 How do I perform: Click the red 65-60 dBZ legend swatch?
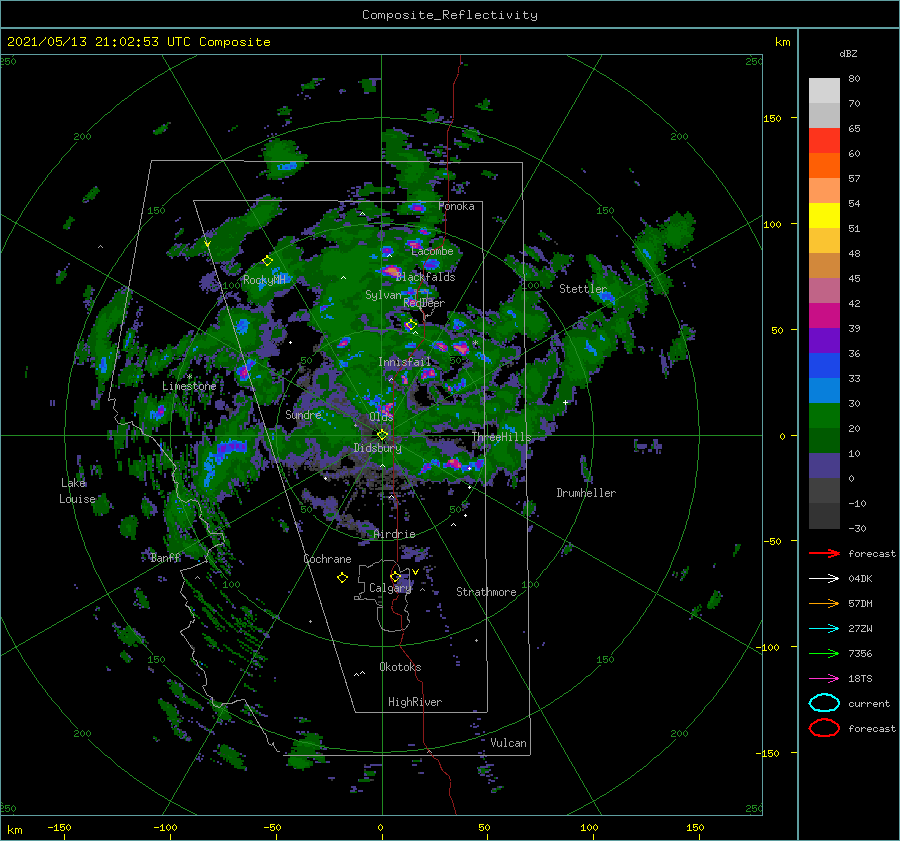(824, 140)
